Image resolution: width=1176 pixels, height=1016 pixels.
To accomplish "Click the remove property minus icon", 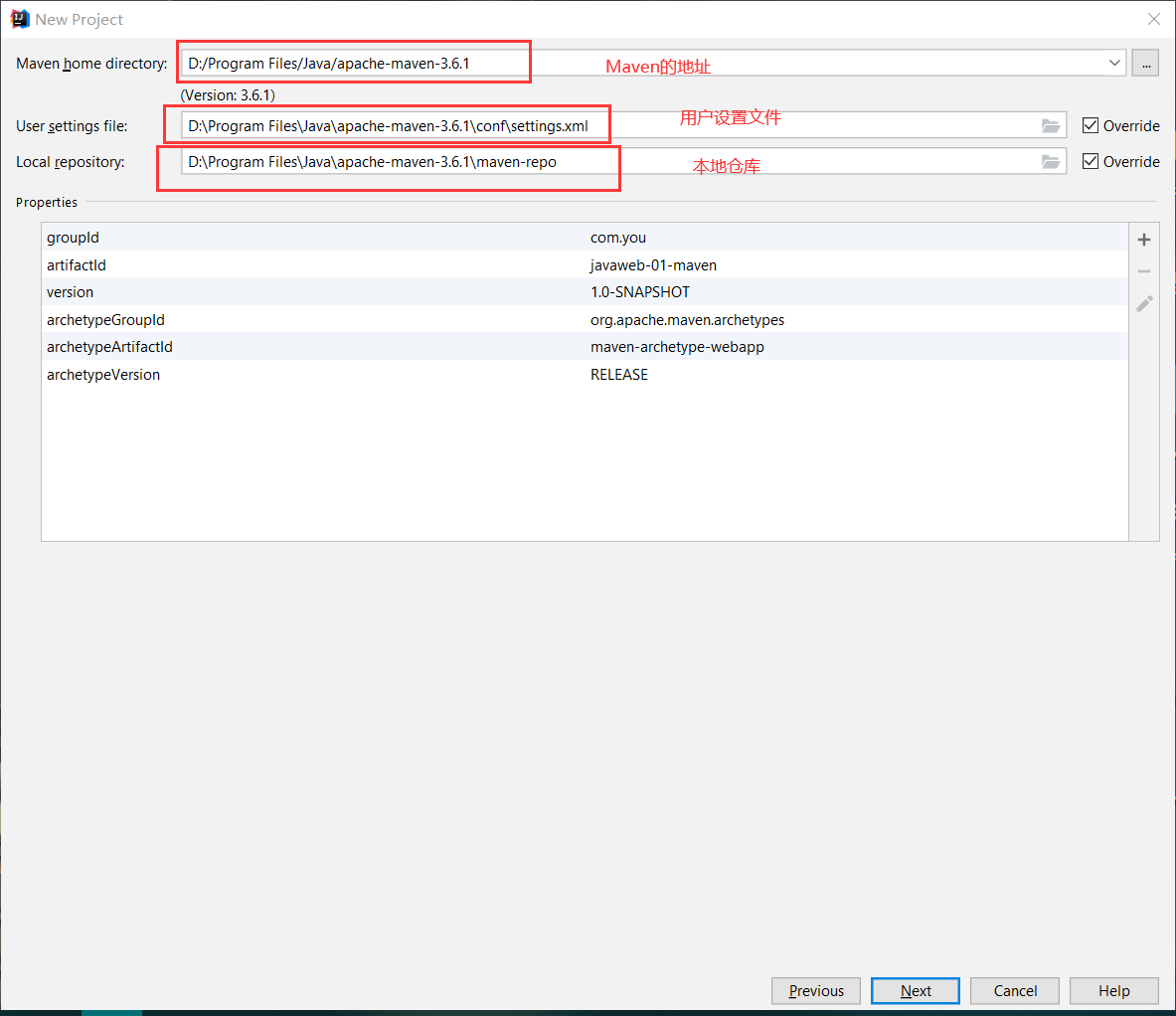I will (x=1144, y=271).
